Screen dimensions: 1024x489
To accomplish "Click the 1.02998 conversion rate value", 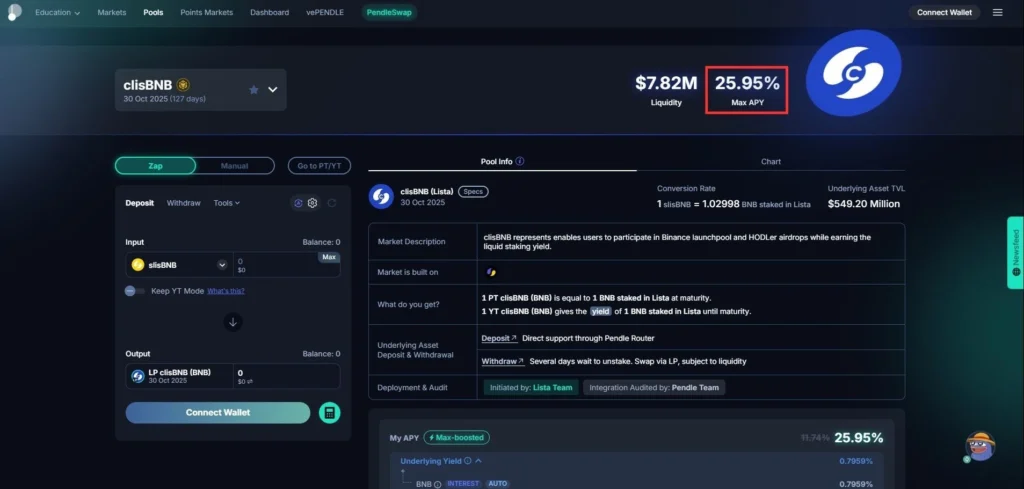I will click(x=721, y=204).
